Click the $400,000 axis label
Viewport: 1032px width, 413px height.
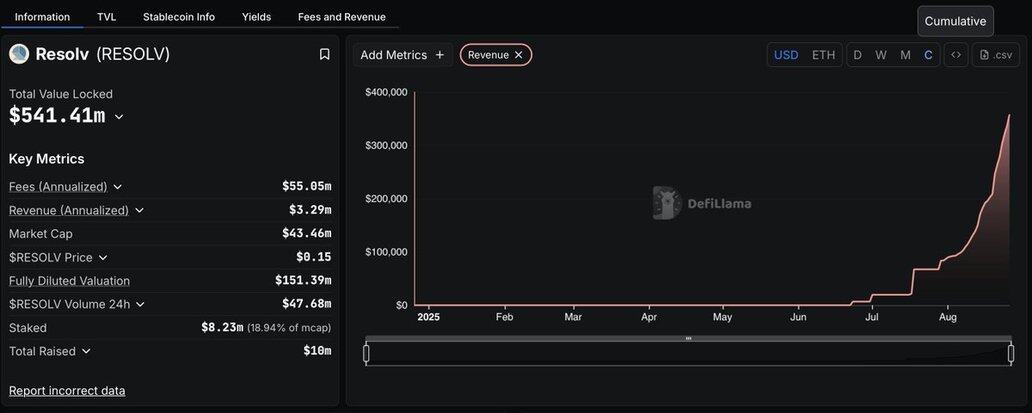click(386, 92)
